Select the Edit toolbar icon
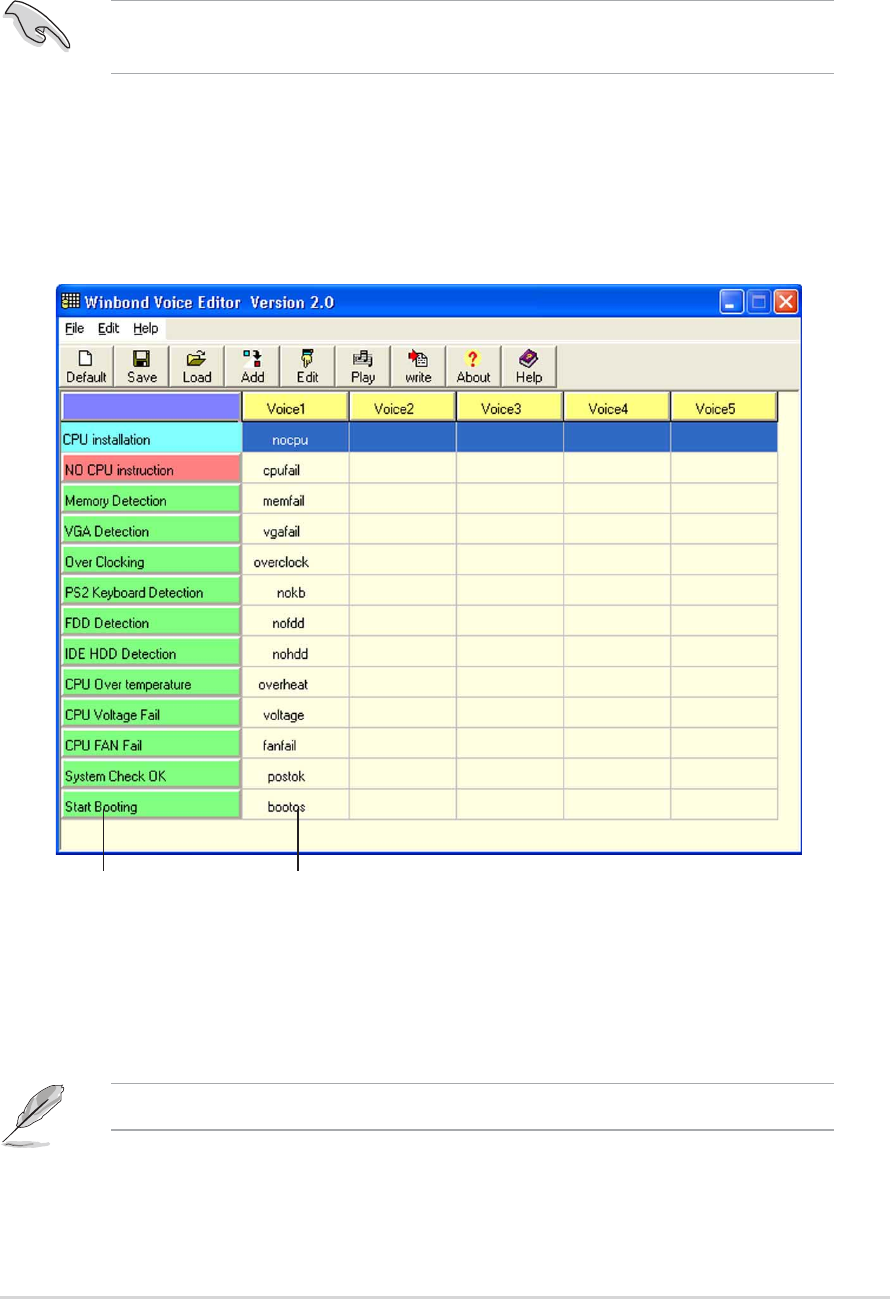Screen dimensions: 890x1299 [307, 366]
